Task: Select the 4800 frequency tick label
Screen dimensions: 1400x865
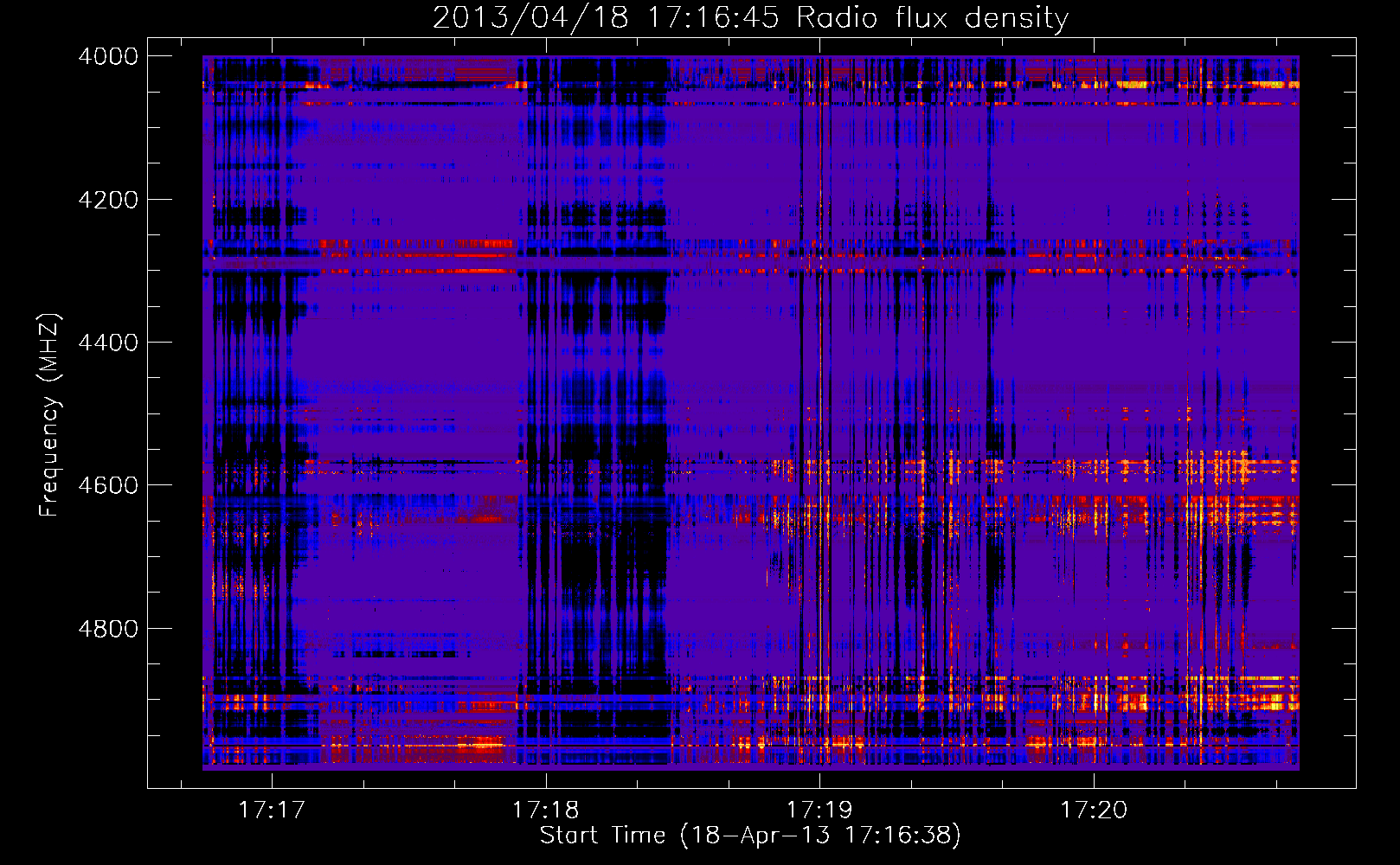Action: pyautogui.click(x=108, y=629)
